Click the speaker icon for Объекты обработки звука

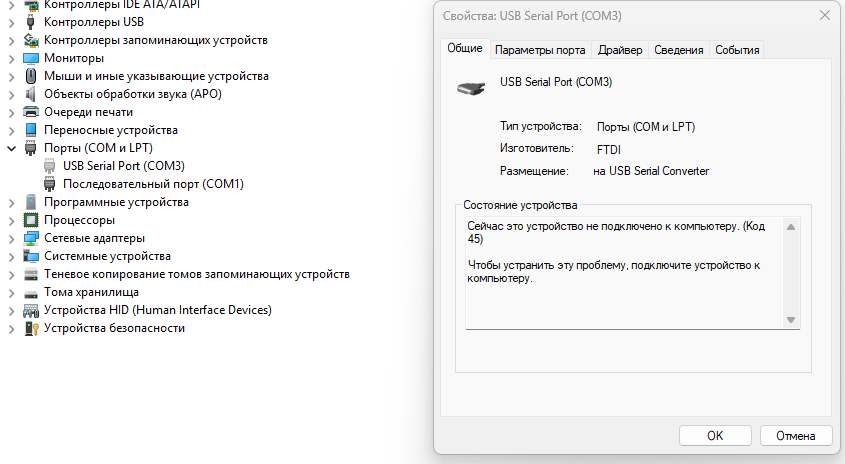[31, 94]
